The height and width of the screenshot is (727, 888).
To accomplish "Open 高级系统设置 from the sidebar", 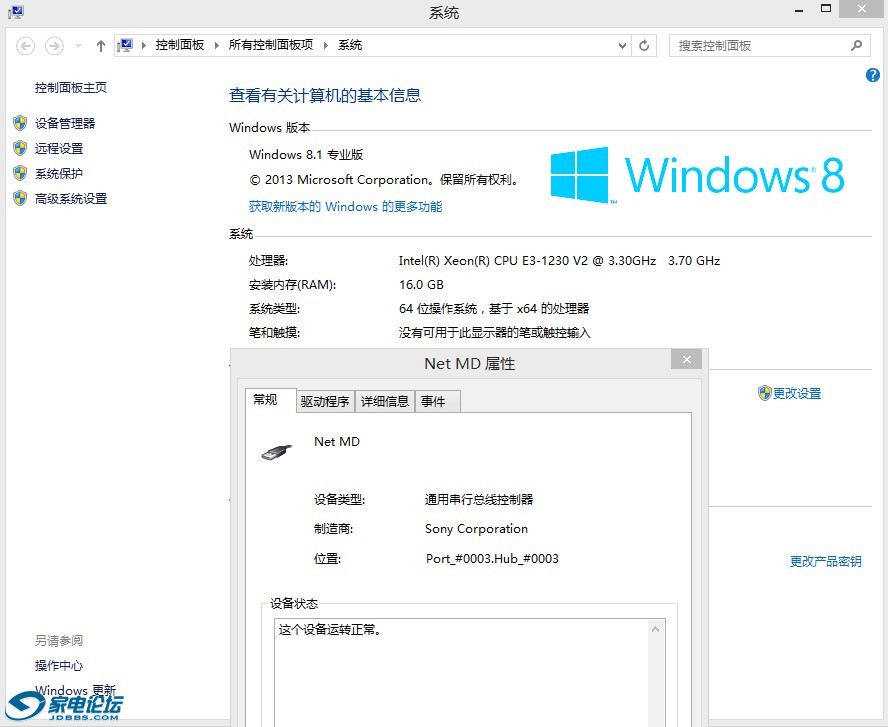I will (71, 199).
